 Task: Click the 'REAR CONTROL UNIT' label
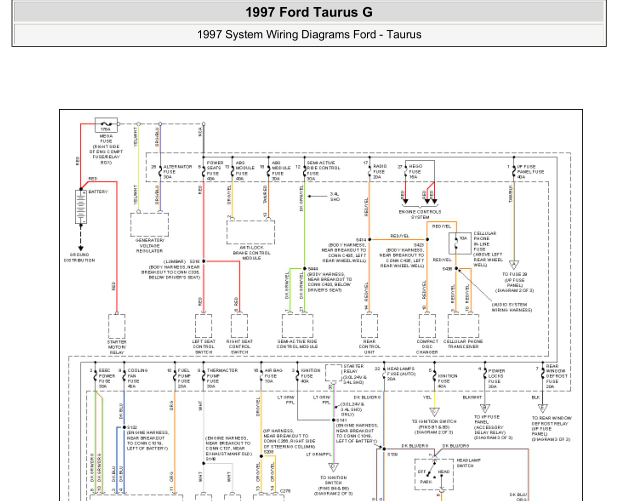point(369,347)
